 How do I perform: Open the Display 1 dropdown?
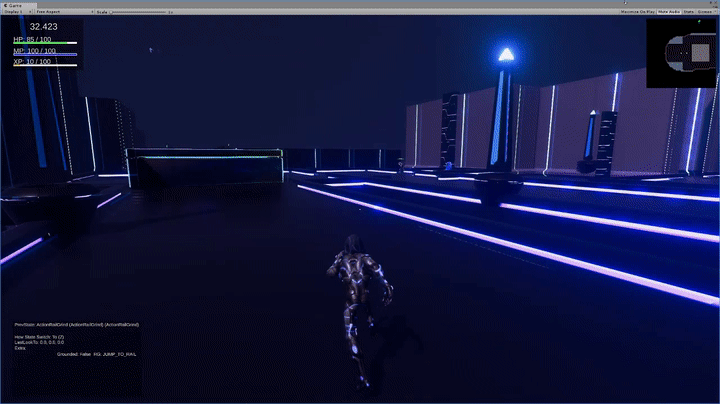coord(18,12)
